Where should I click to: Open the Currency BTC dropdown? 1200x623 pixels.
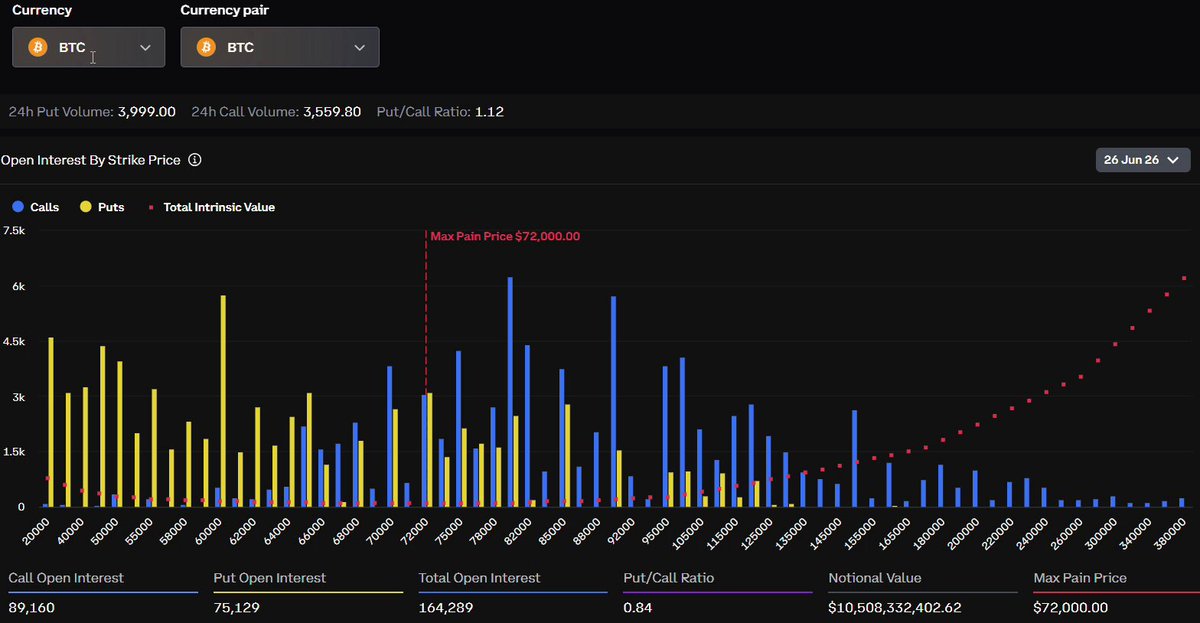(88, 47)
